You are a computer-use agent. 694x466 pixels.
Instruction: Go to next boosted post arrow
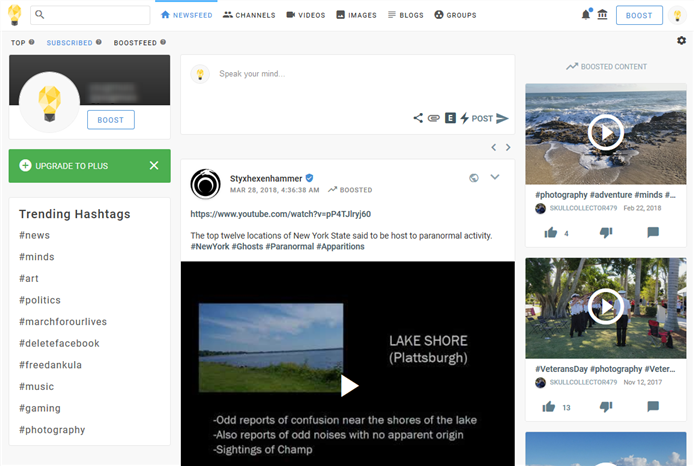click(508, 148)
